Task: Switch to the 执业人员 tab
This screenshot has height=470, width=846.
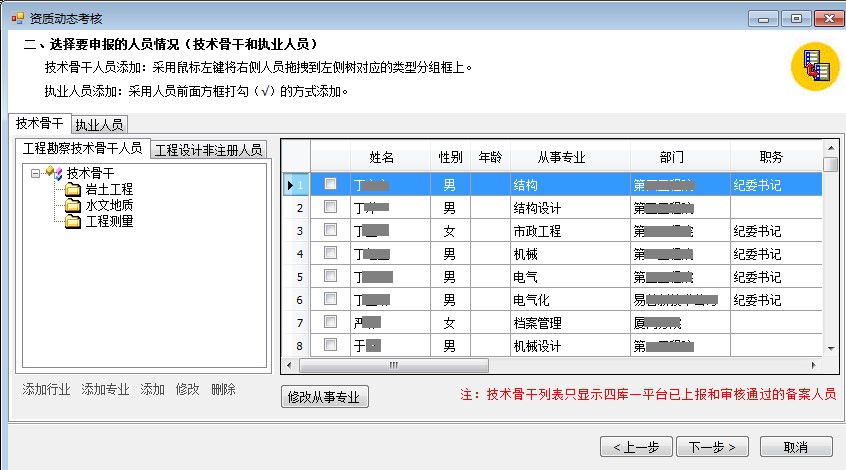Action: (100, 125)
